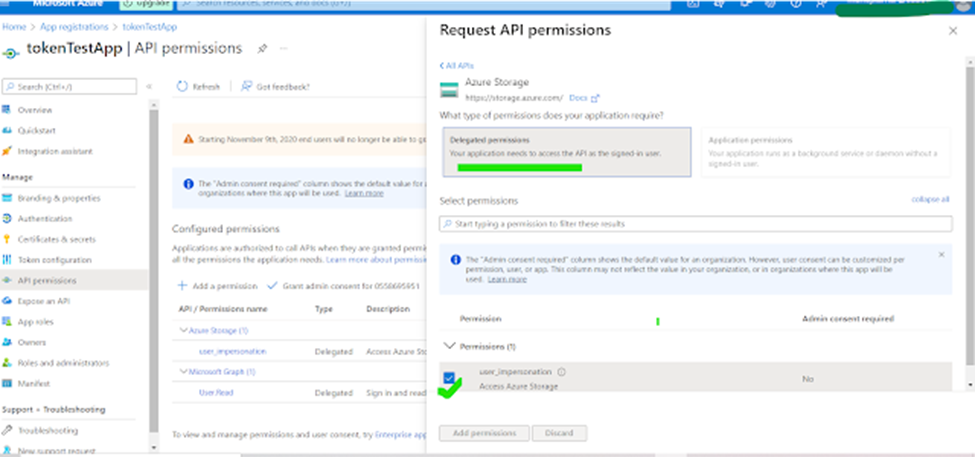Open the more options ellipsis by title
975x457 pixels.
pyautogui.click(x=284, y=48)
